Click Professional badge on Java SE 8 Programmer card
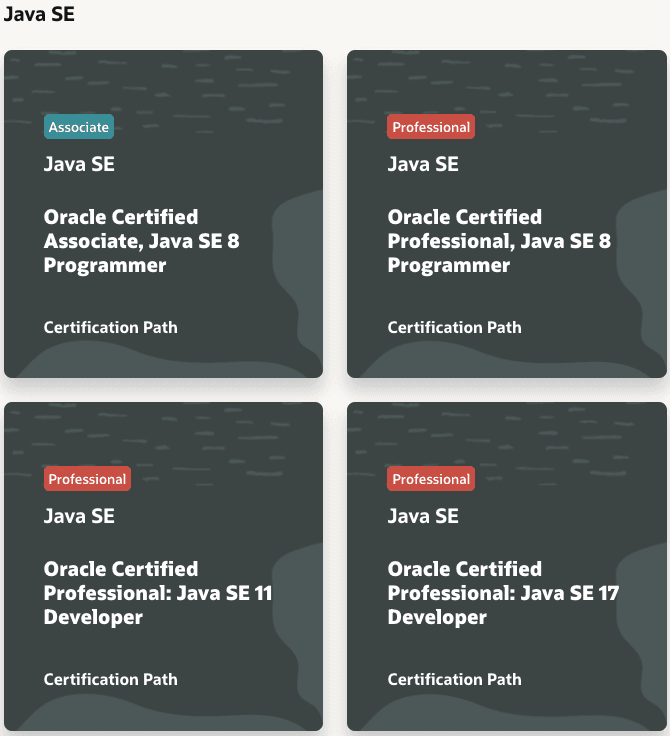Viewport: 670px width, 736px height. (x=431, y=127)
